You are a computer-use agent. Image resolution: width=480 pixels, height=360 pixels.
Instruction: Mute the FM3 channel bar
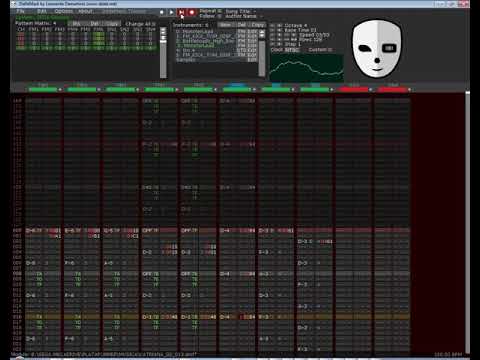[120, 89]
